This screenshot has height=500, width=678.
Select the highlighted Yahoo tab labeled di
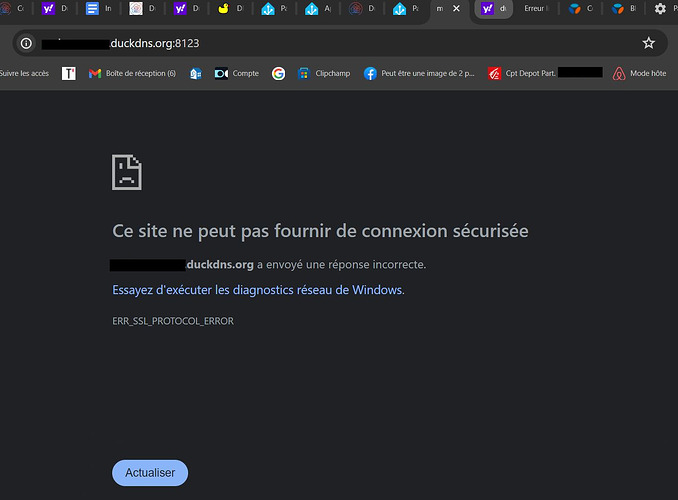493,8
